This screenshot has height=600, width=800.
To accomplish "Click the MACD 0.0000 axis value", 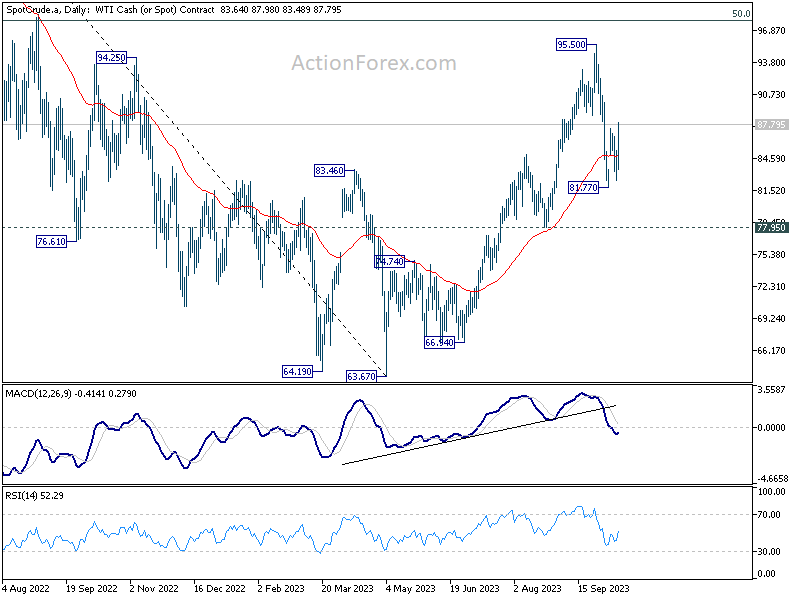I will pyautogui.click(x=771, y=428).
